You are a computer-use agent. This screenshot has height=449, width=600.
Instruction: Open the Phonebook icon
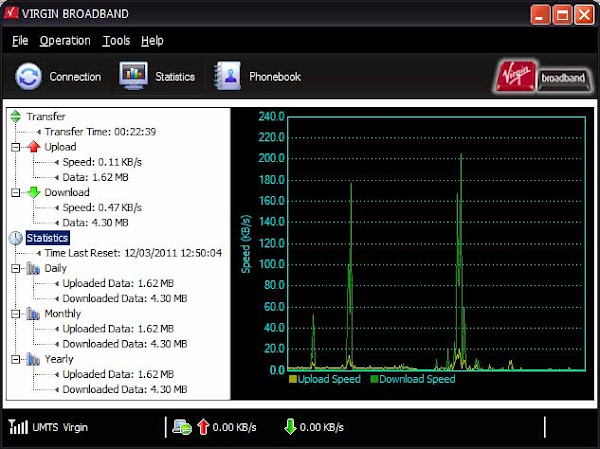[x=227, y=76]
